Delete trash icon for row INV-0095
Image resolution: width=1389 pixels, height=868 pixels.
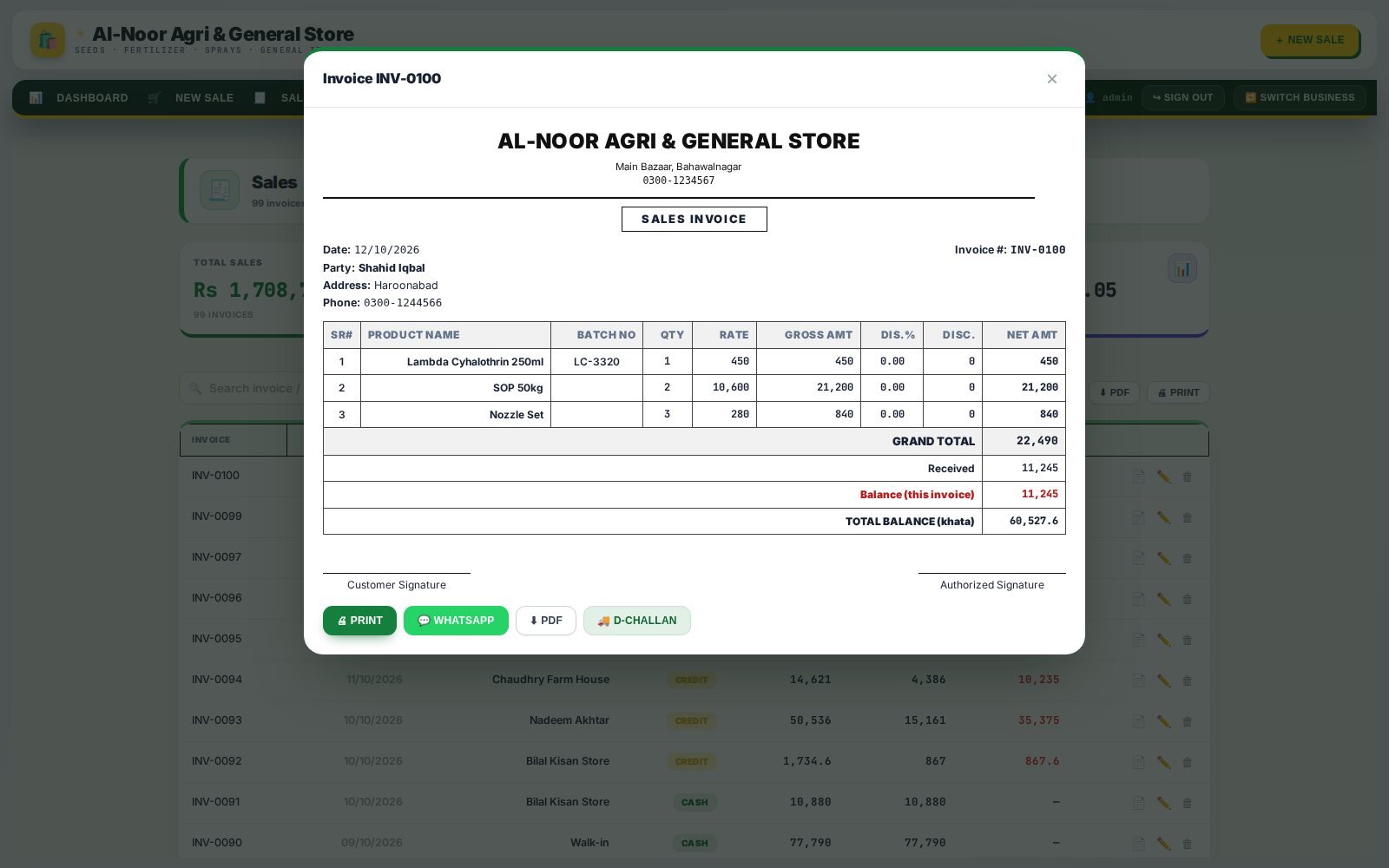pyautogui.click(x=1187, y=640)
